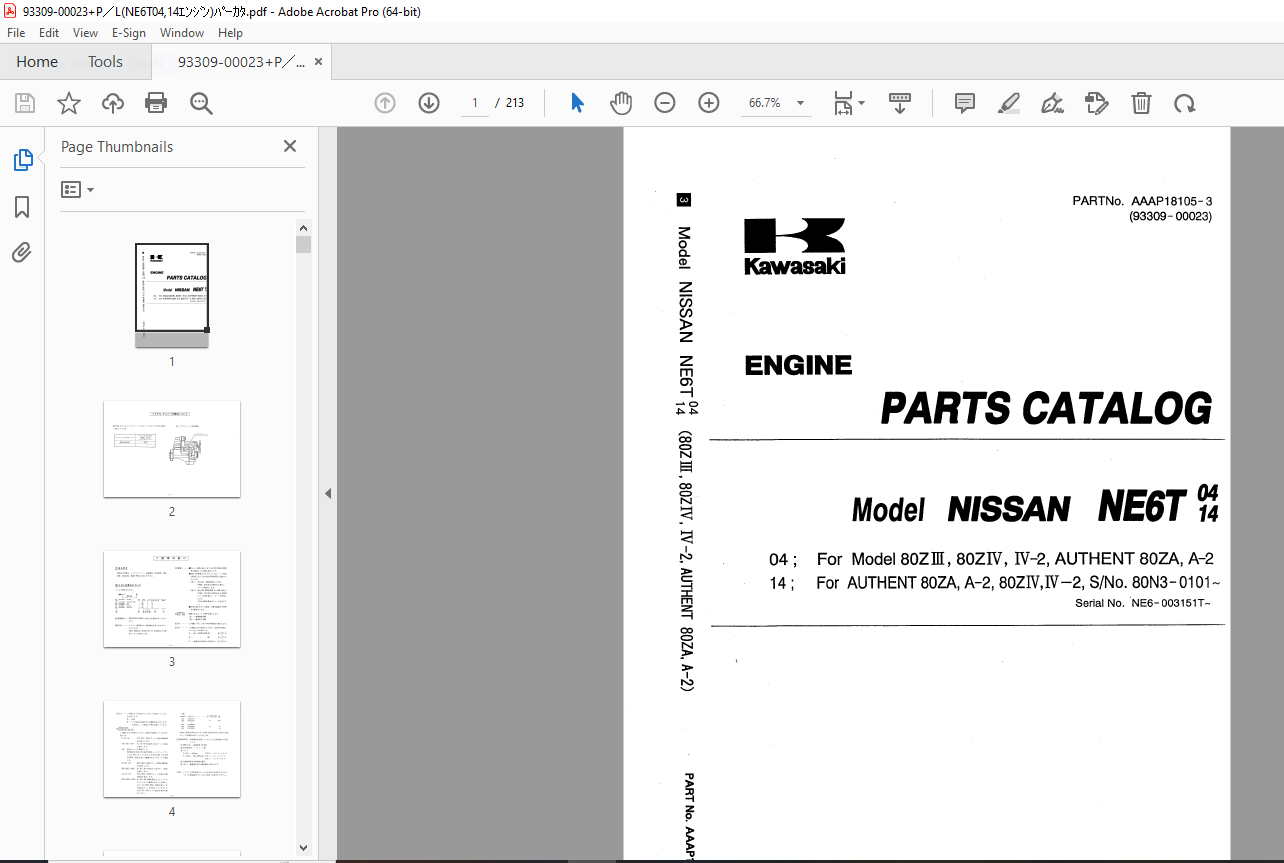Open the thumbnail options menu
The image size is (1284, 863).
click(x=77, y=190)
